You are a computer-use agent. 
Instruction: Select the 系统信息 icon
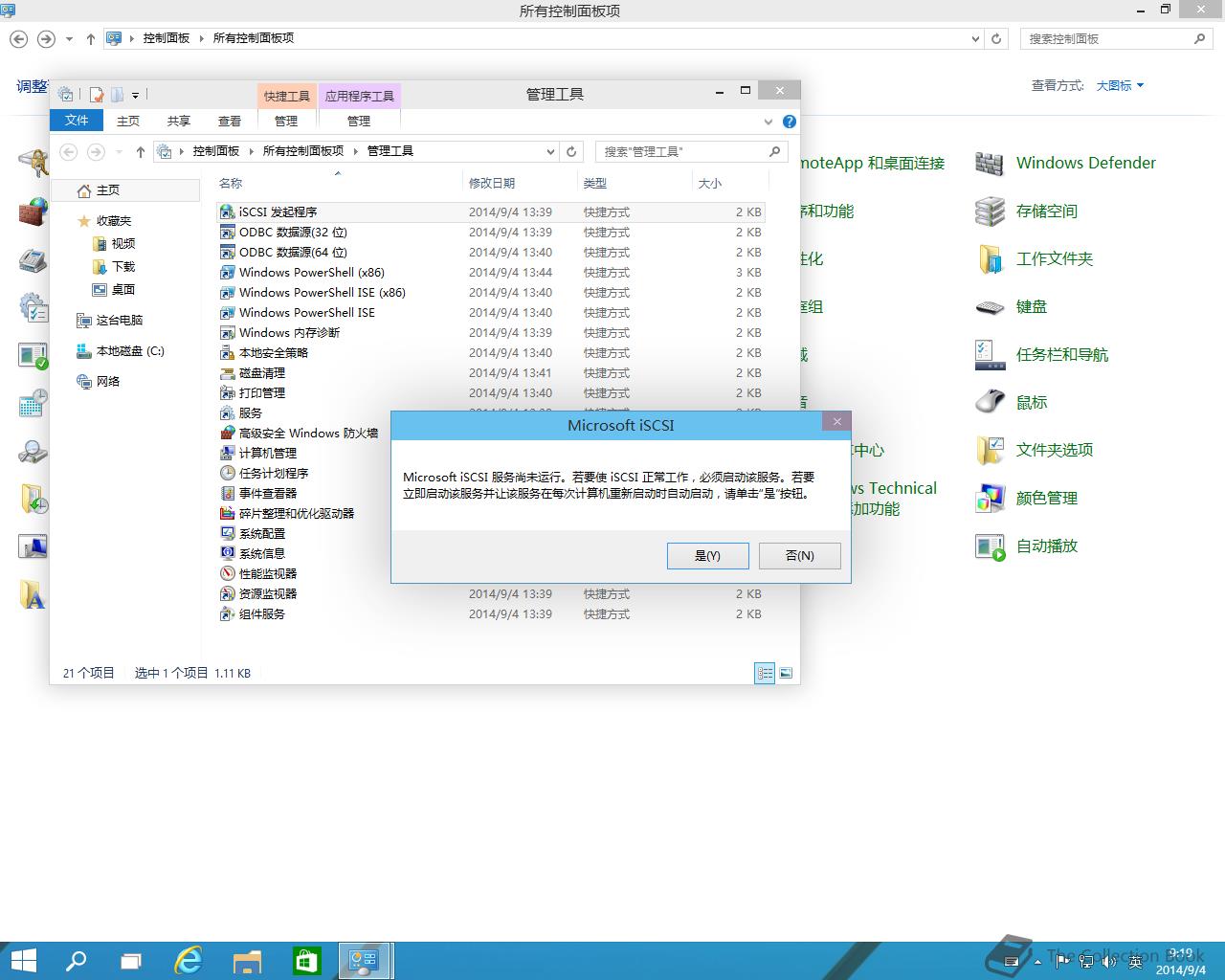[228, 553]
